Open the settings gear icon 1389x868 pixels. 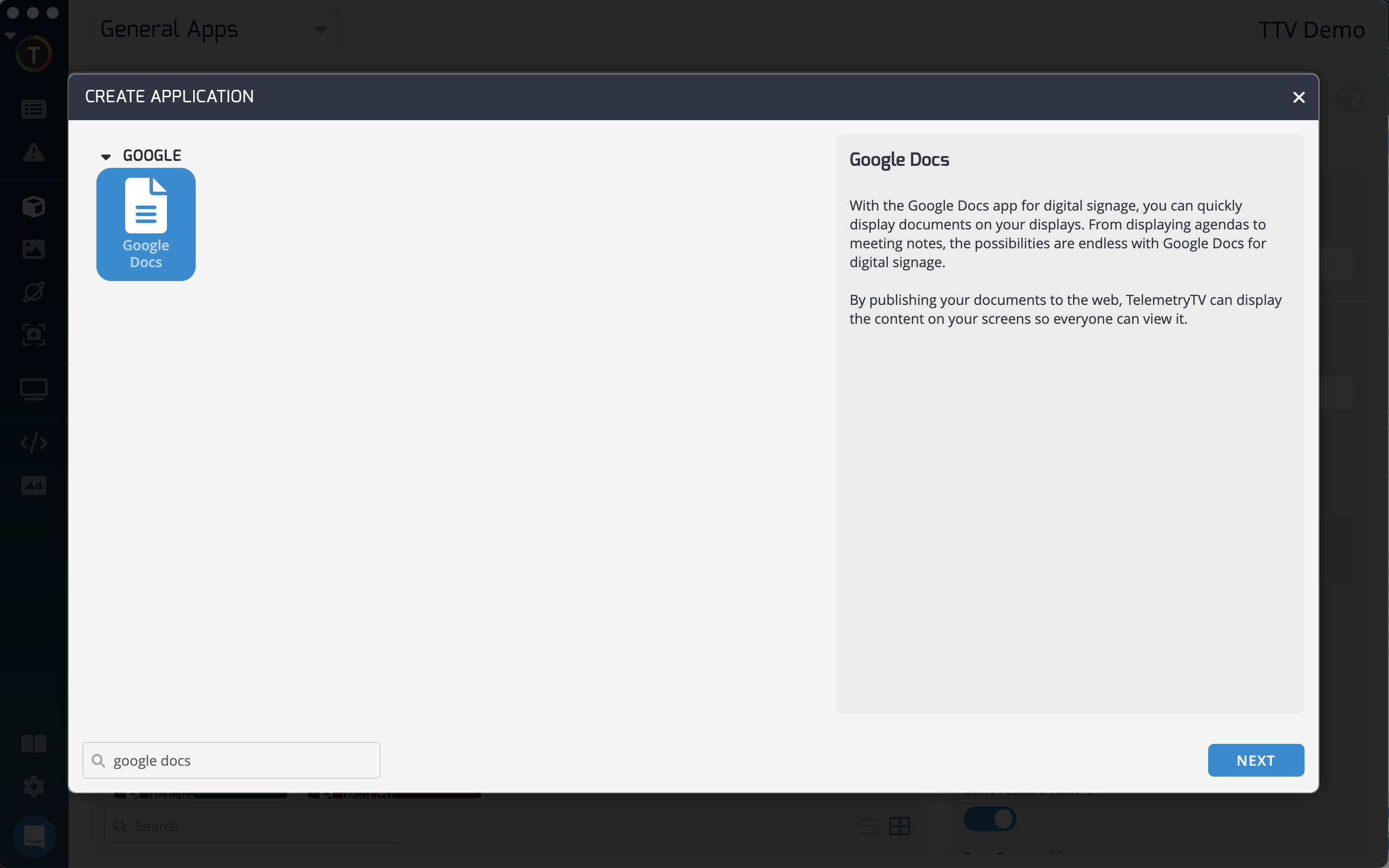coord(33,786)
